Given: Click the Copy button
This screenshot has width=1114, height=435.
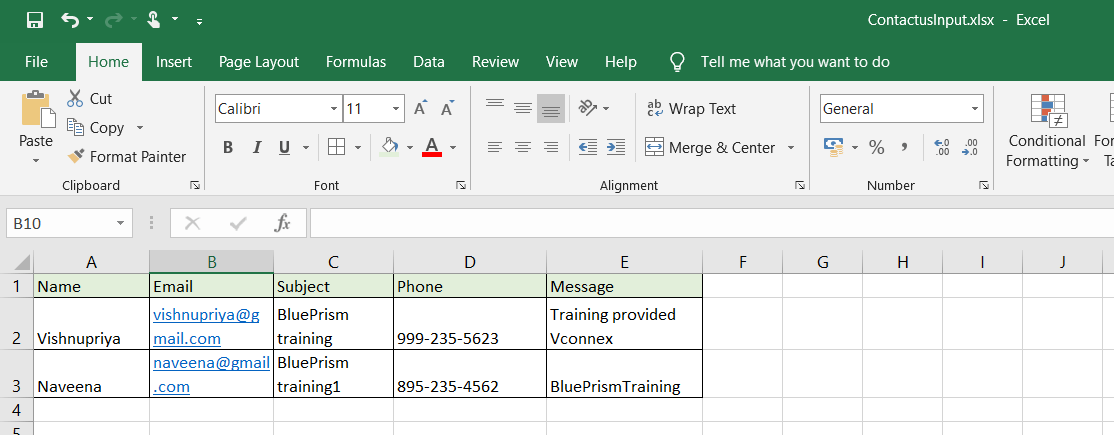Looking at the screenshot, I should pos(96,128).
